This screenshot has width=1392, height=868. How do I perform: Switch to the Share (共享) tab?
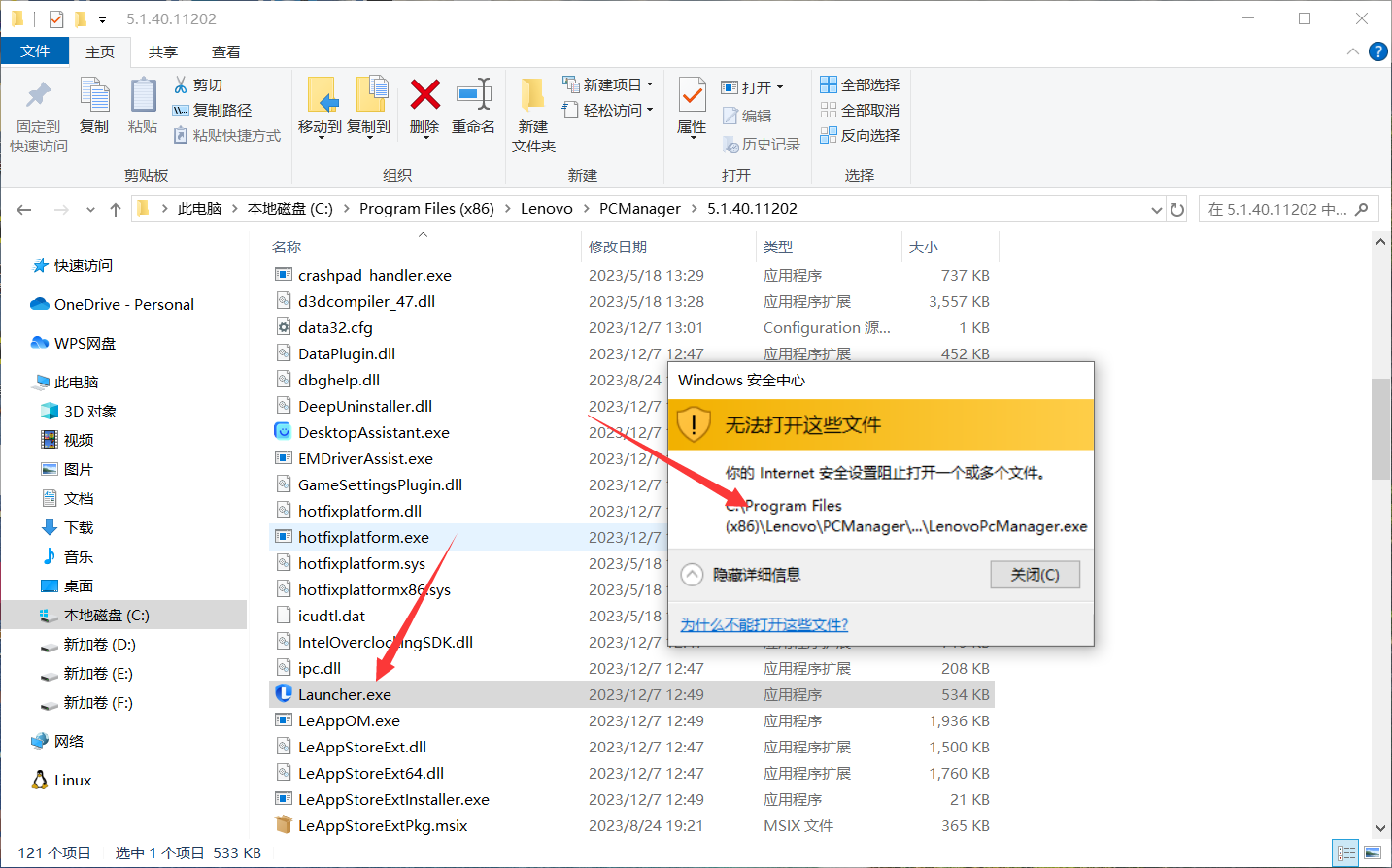point(163,51)
